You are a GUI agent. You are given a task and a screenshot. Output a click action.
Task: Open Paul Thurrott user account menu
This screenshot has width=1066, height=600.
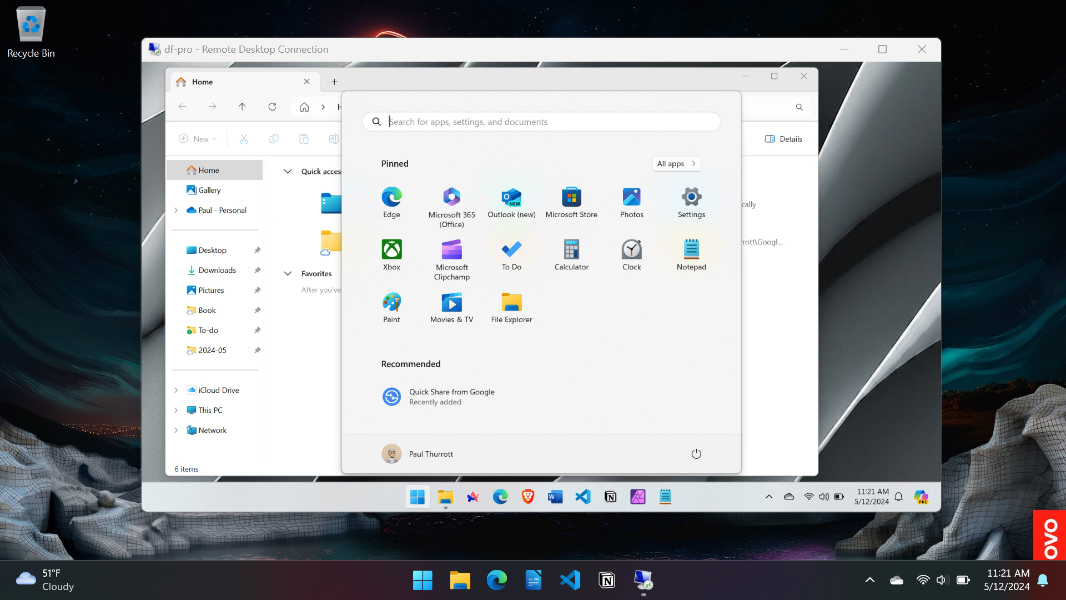(x=417, y=454)
